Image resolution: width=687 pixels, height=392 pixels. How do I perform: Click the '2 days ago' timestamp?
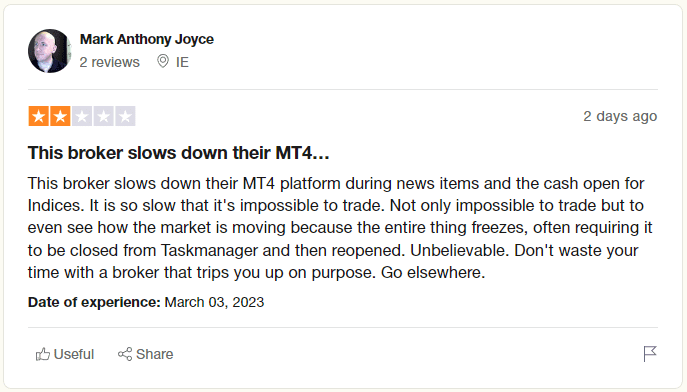click(x=620, y=116)
